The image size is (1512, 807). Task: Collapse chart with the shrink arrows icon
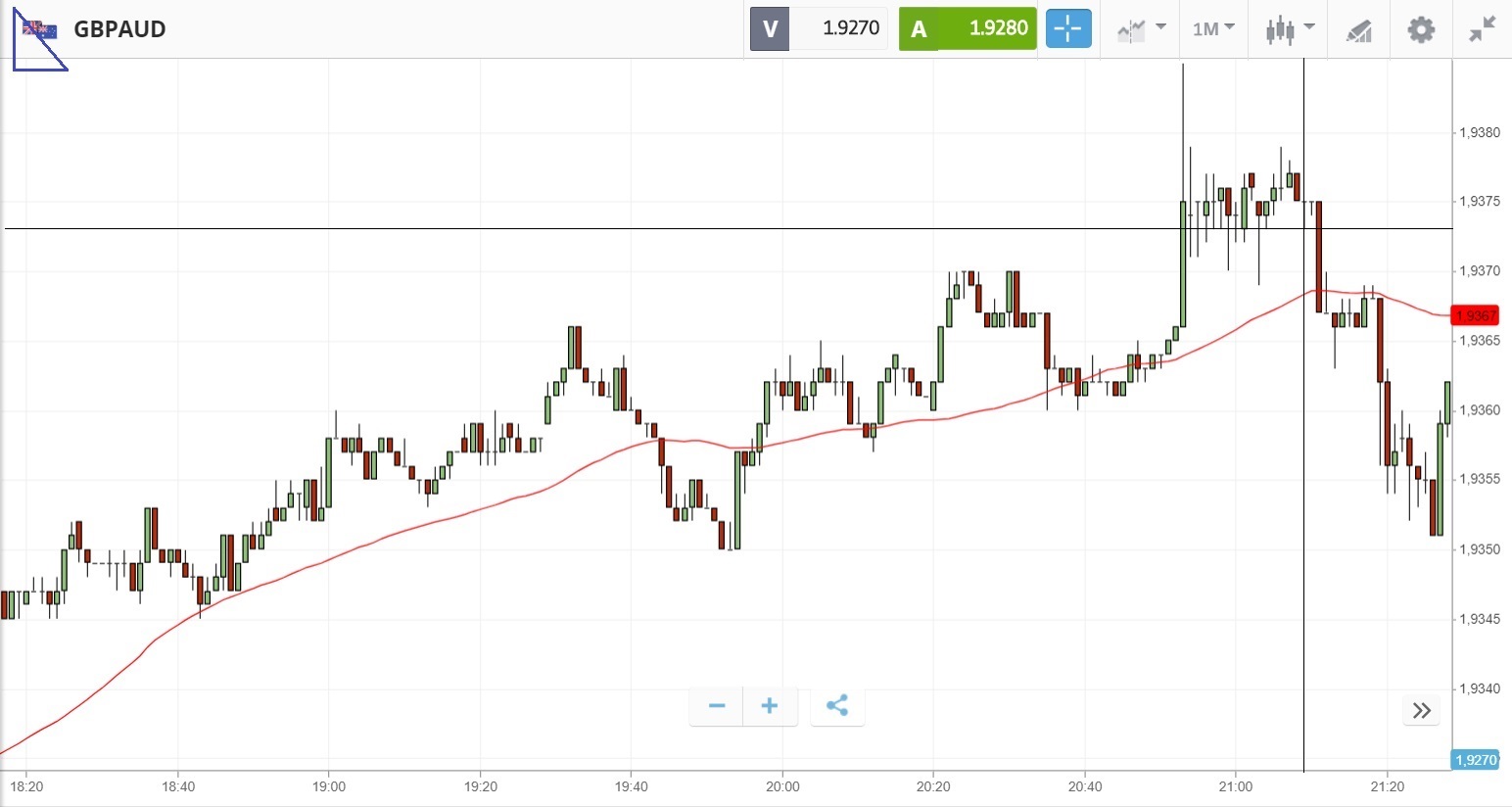tap(1483, 29)
